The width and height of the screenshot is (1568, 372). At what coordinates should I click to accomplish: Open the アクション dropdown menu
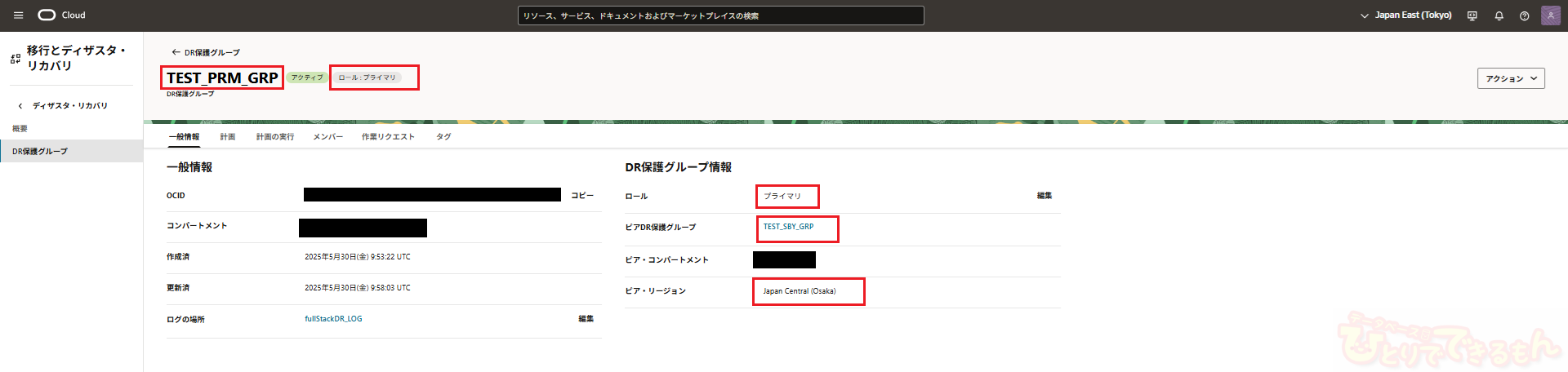pos(1510,78)
